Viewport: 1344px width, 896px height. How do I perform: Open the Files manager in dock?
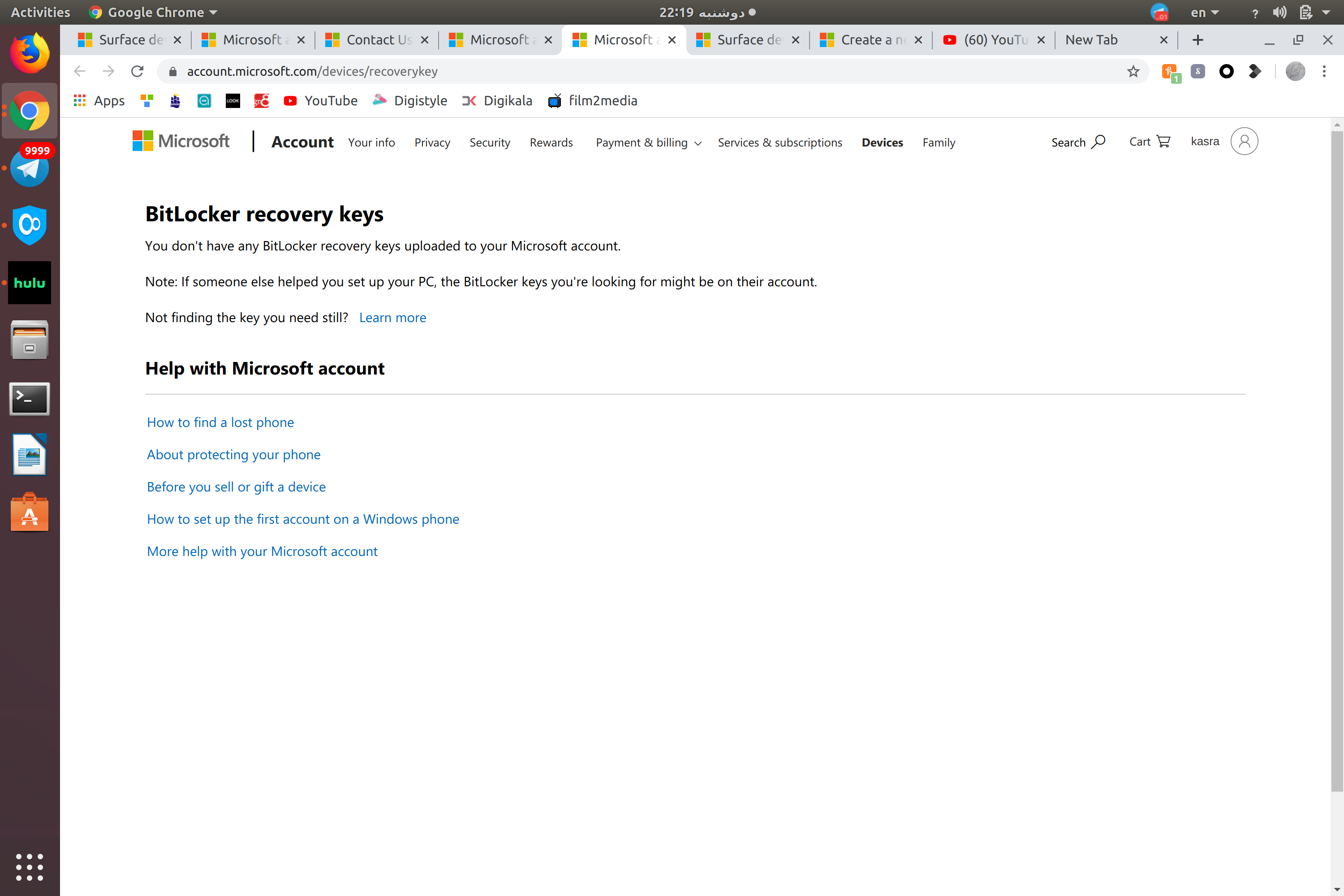coord(30,340)
